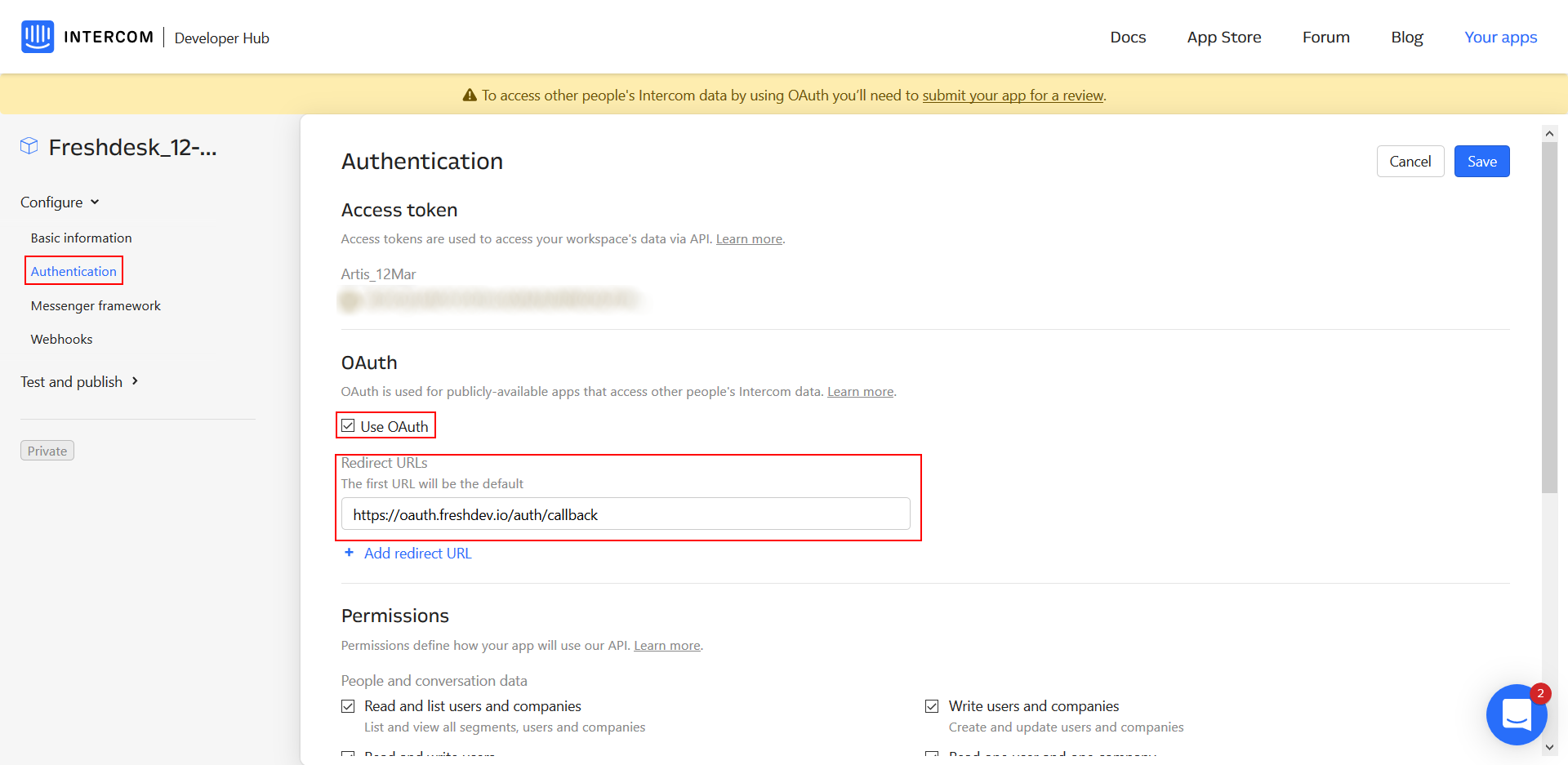The height and width of the screenshot is (765, 1568).
Task: Click Learn more under Permissions
Action: pos(667,645)
